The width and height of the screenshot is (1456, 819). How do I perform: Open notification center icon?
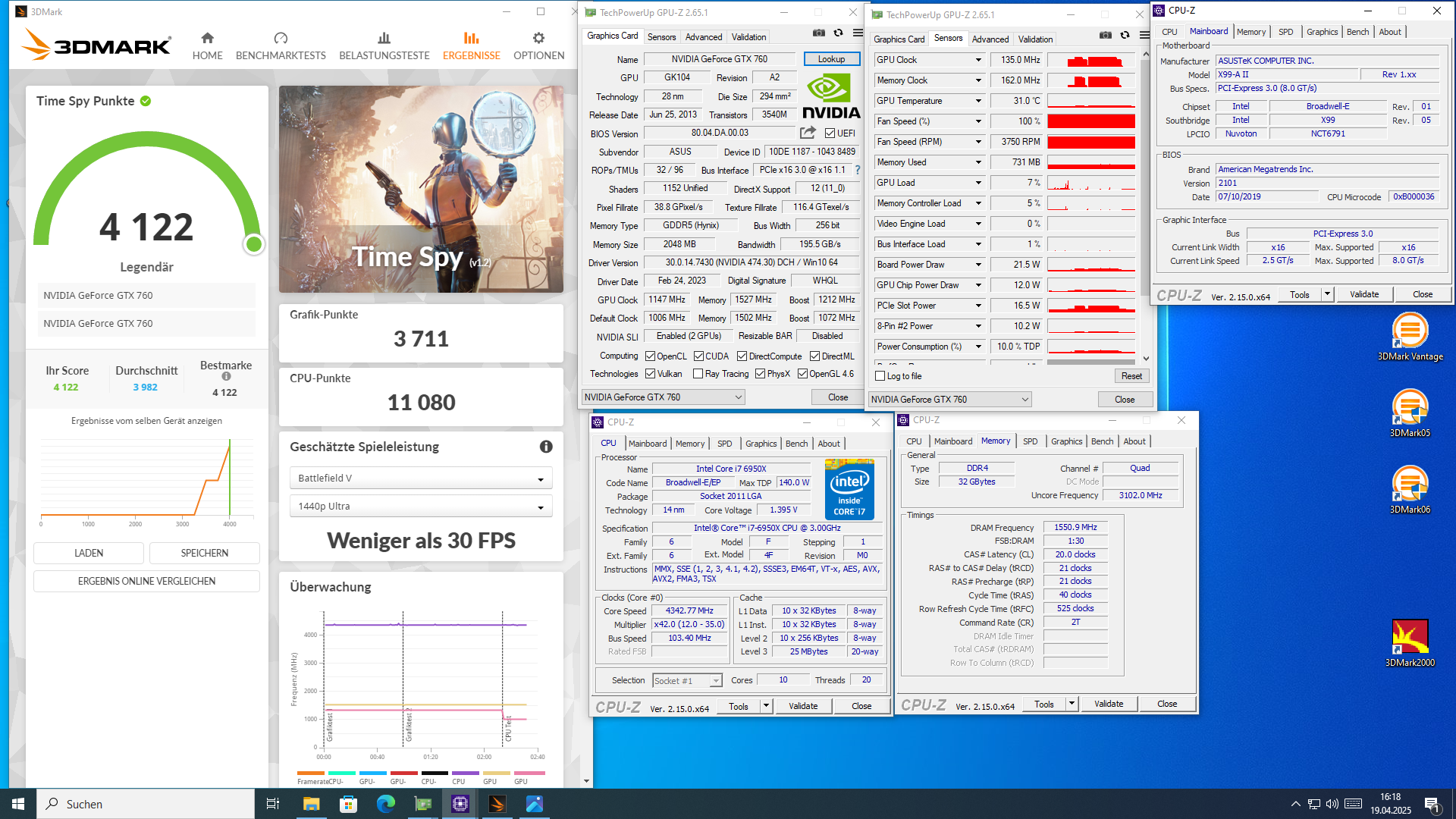point(1432,804)
